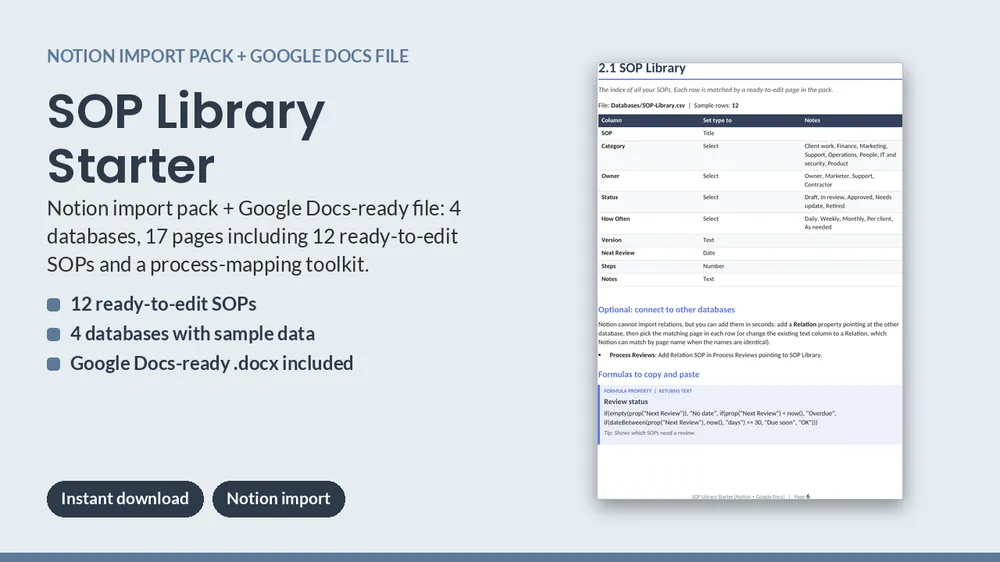This screenshot has height=562, width=1000.
Task: Click the 'Steps' row label in table
Action: tap(608, 266)
